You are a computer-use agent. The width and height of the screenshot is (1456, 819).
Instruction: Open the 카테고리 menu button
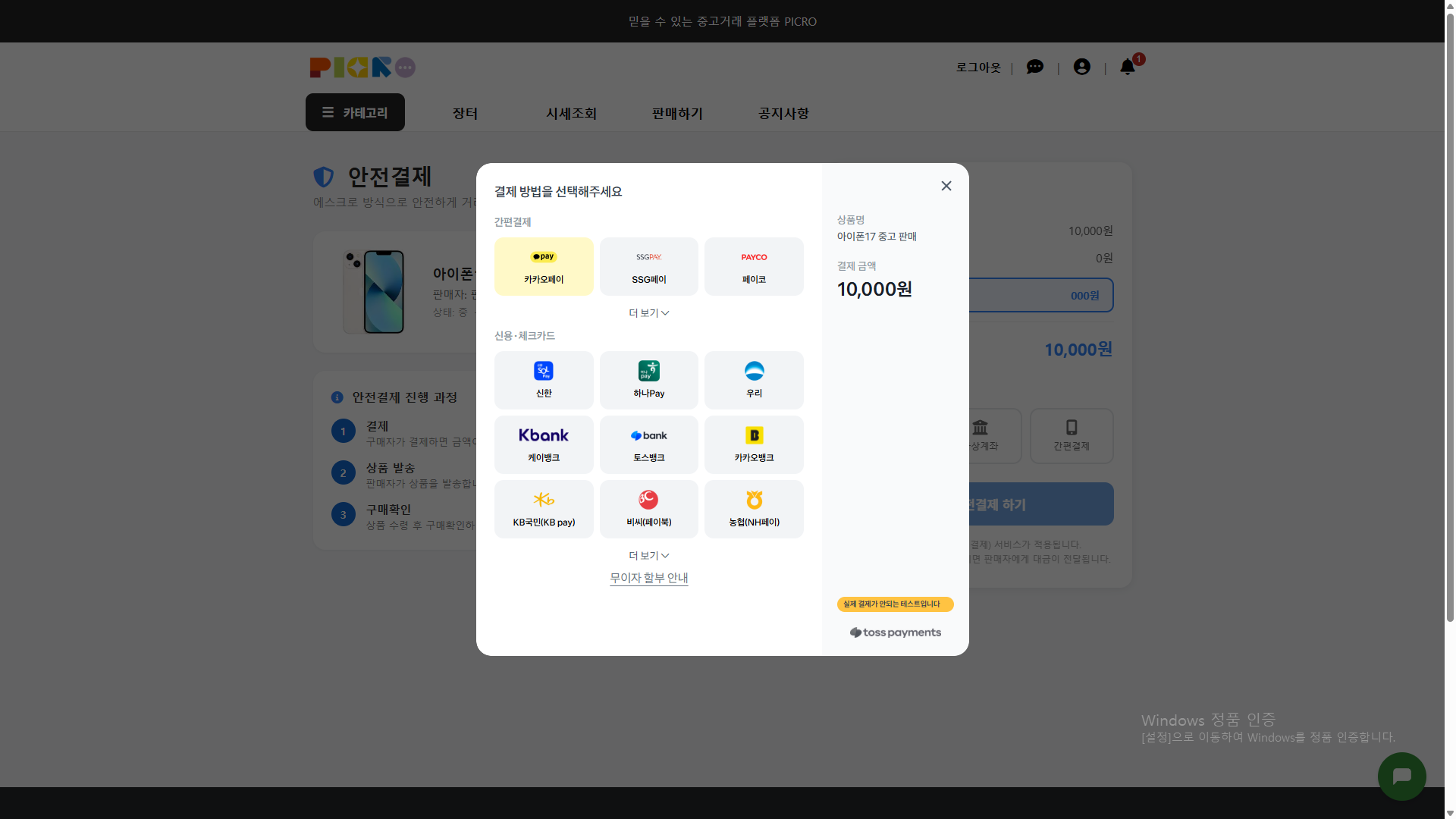pyautogui.click(x=355, y=112)
